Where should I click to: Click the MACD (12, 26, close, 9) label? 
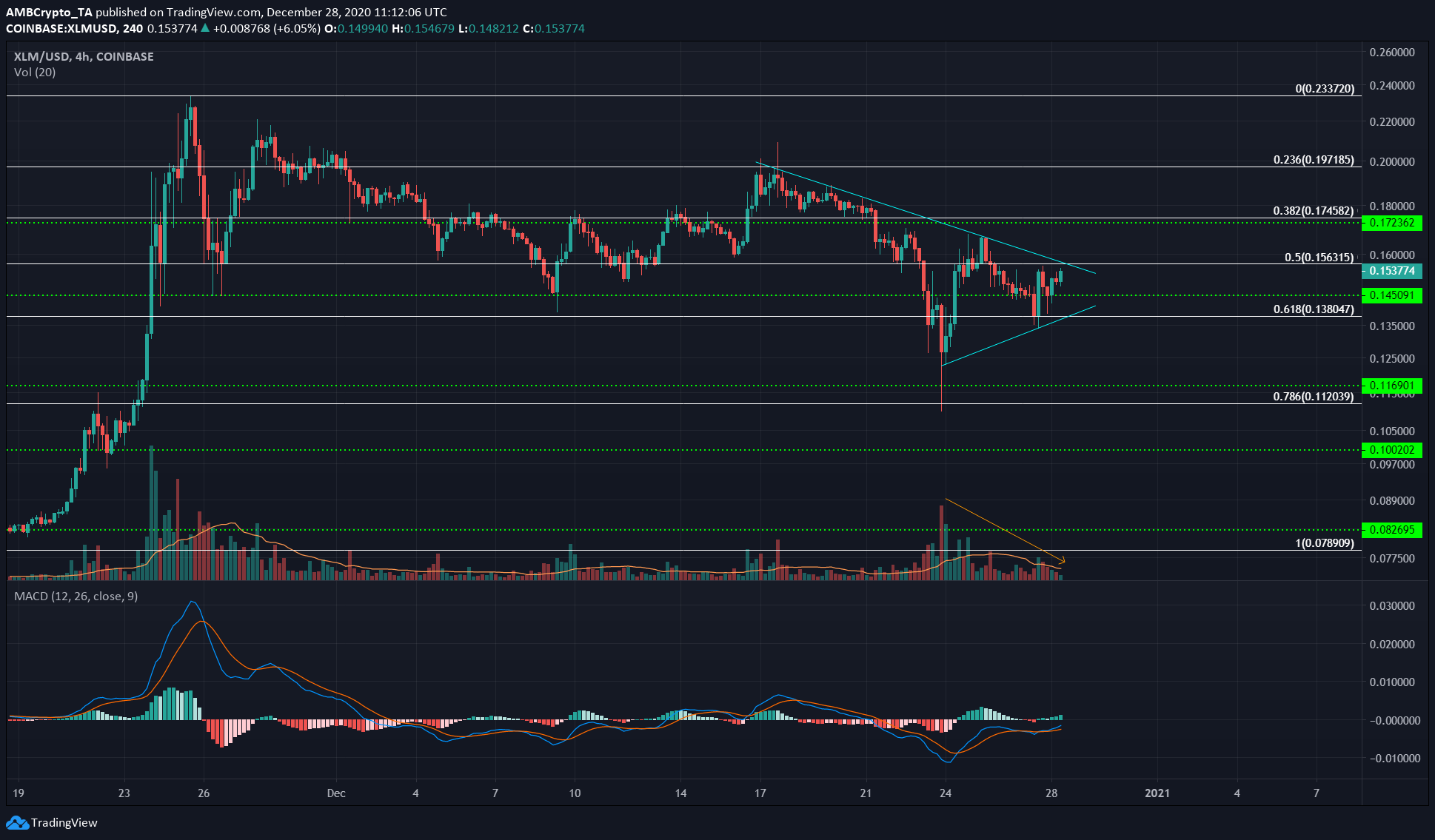point(76,596)
